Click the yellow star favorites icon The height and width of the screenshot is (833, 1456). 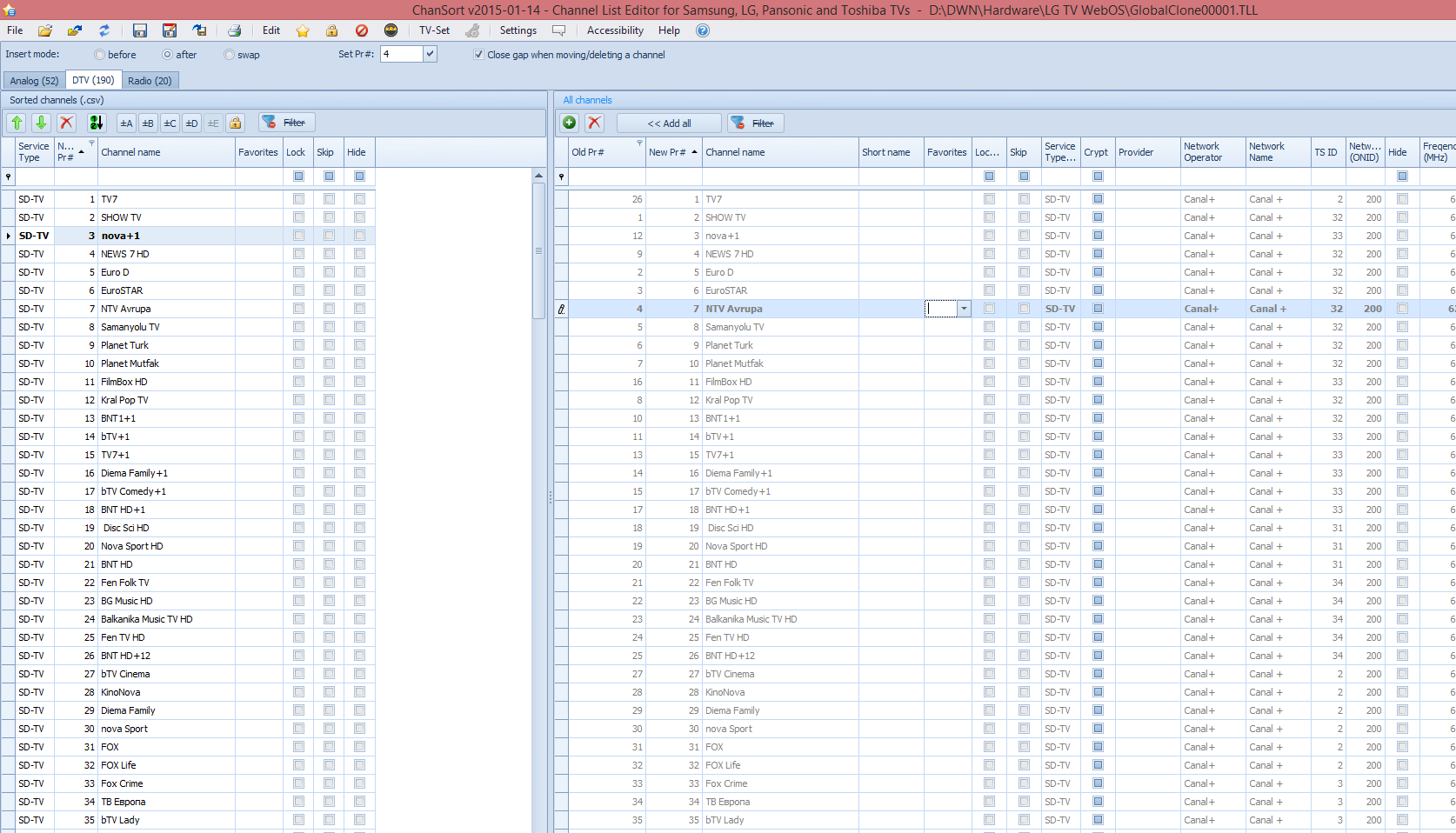pos(303,30)
